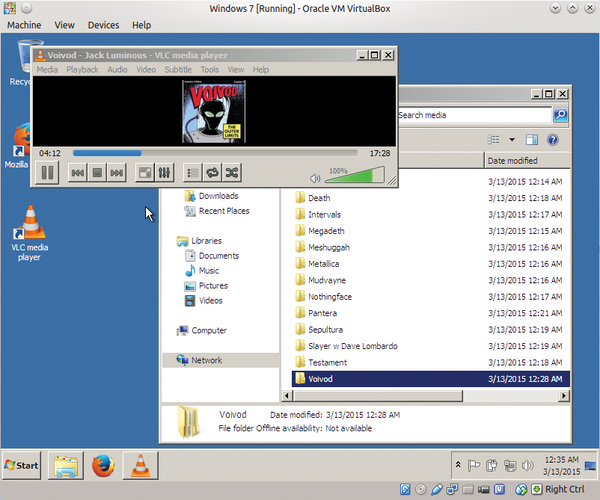The height and width of the screenshot is (500, 600).
Task: Open the change view dropdown arrow
Action: pyautogui.click(x=512, y=140)
